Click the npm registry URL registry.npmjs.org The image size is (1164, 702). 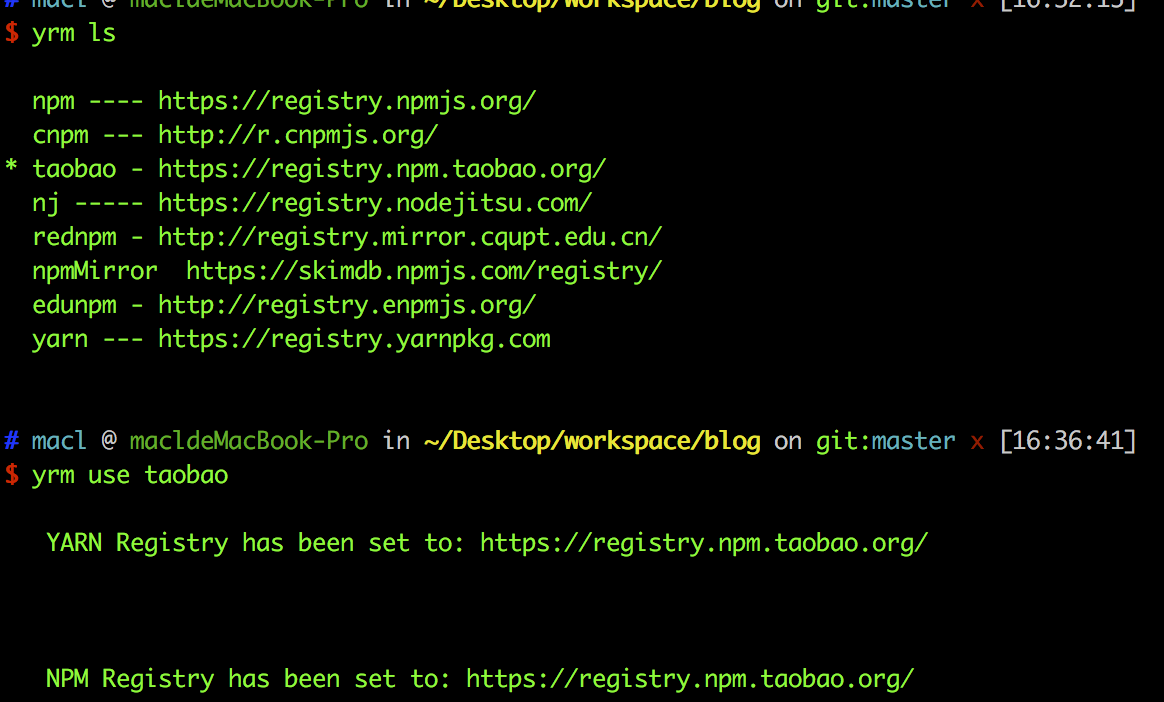click(347, 101)
